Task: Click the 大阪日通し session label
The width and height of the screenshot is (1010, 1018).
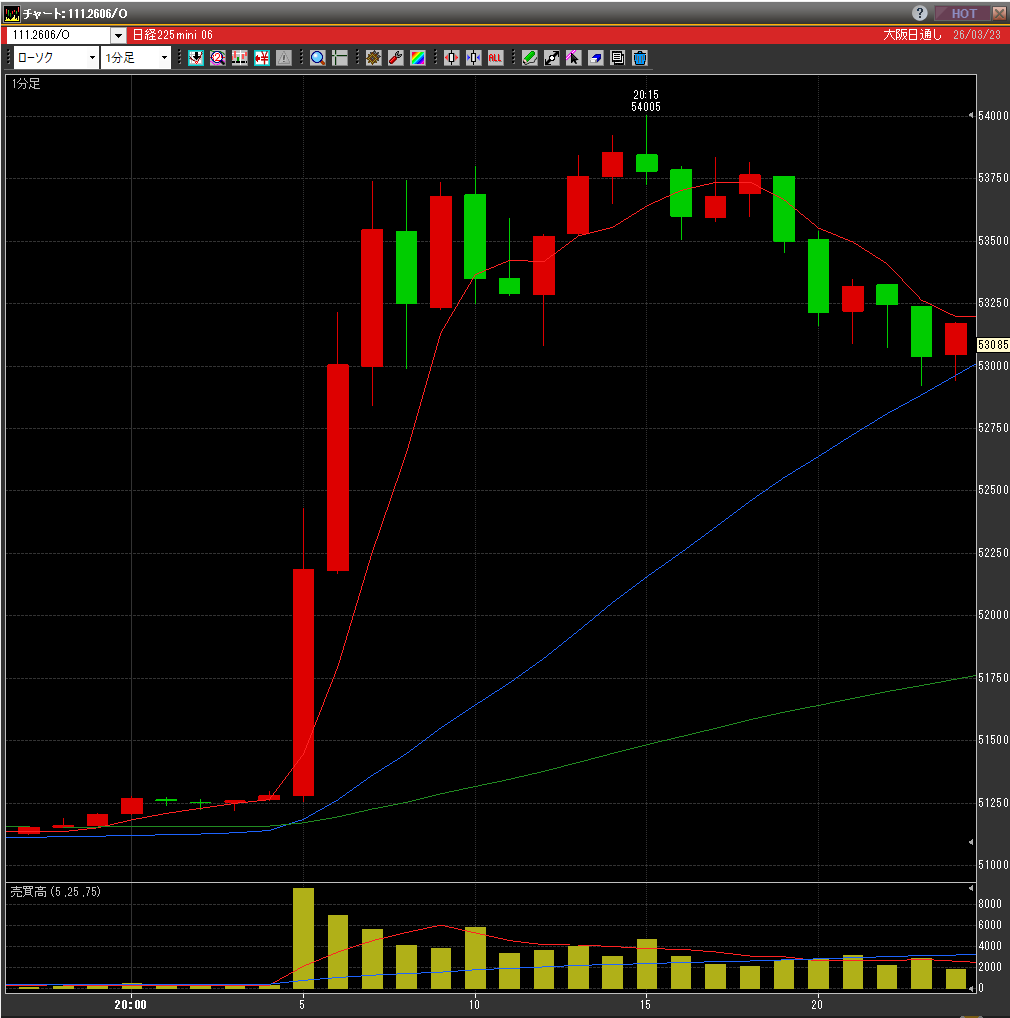Action: pos(912,35)
